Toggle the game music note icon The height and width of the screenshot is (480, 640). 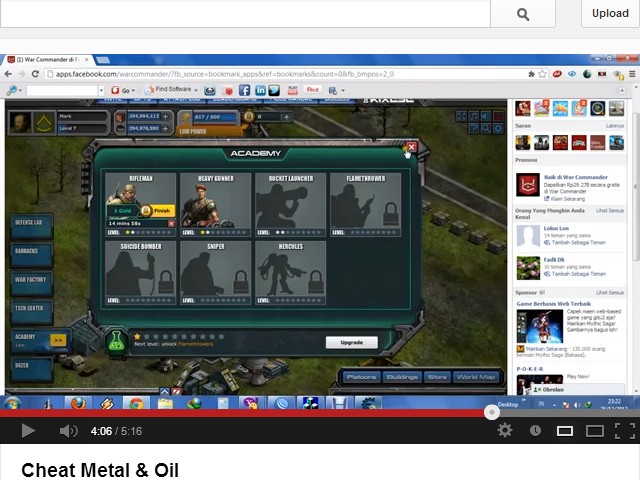(x=473, y=116)
